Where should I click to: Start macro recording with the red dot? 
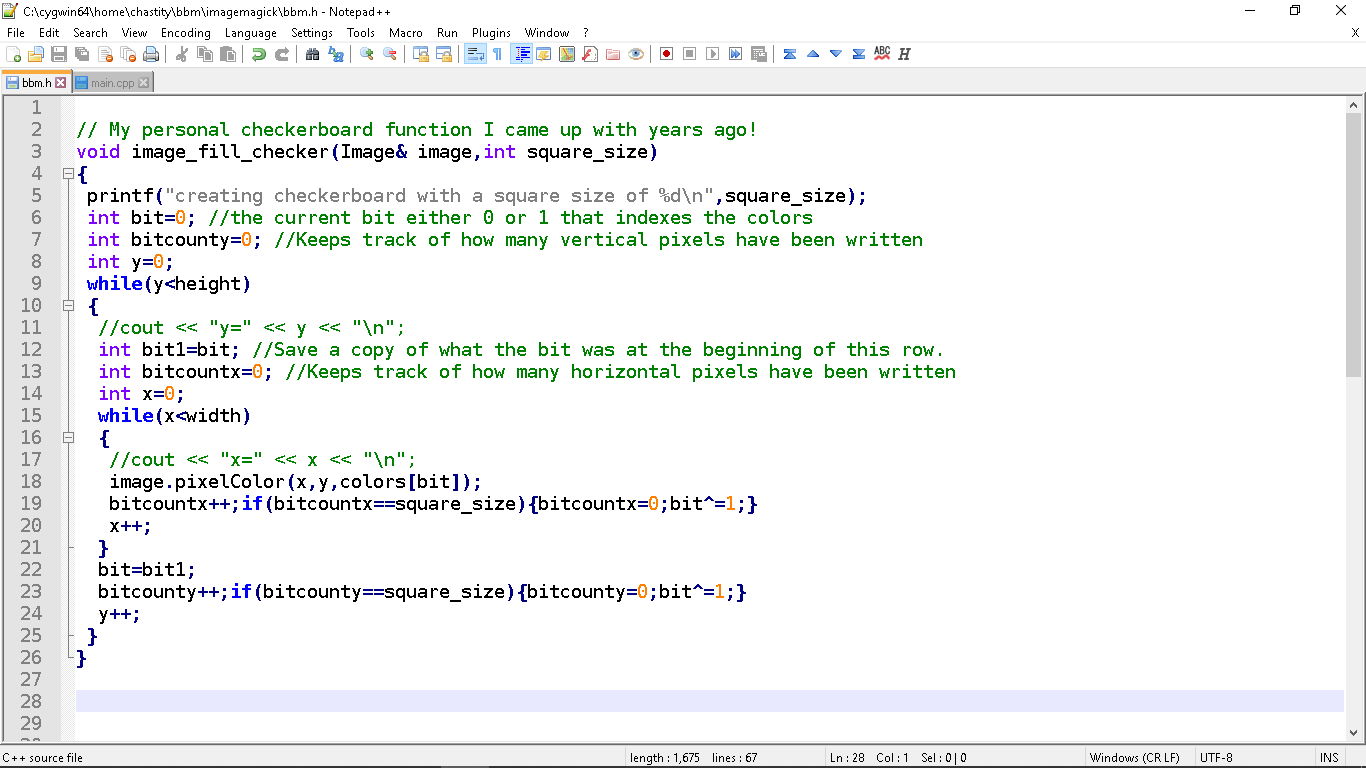(x=666, y=54)
